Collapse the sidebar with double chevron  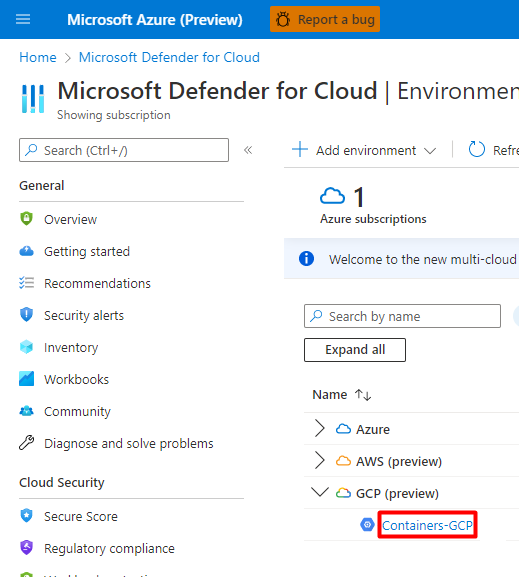coord(248,150)
